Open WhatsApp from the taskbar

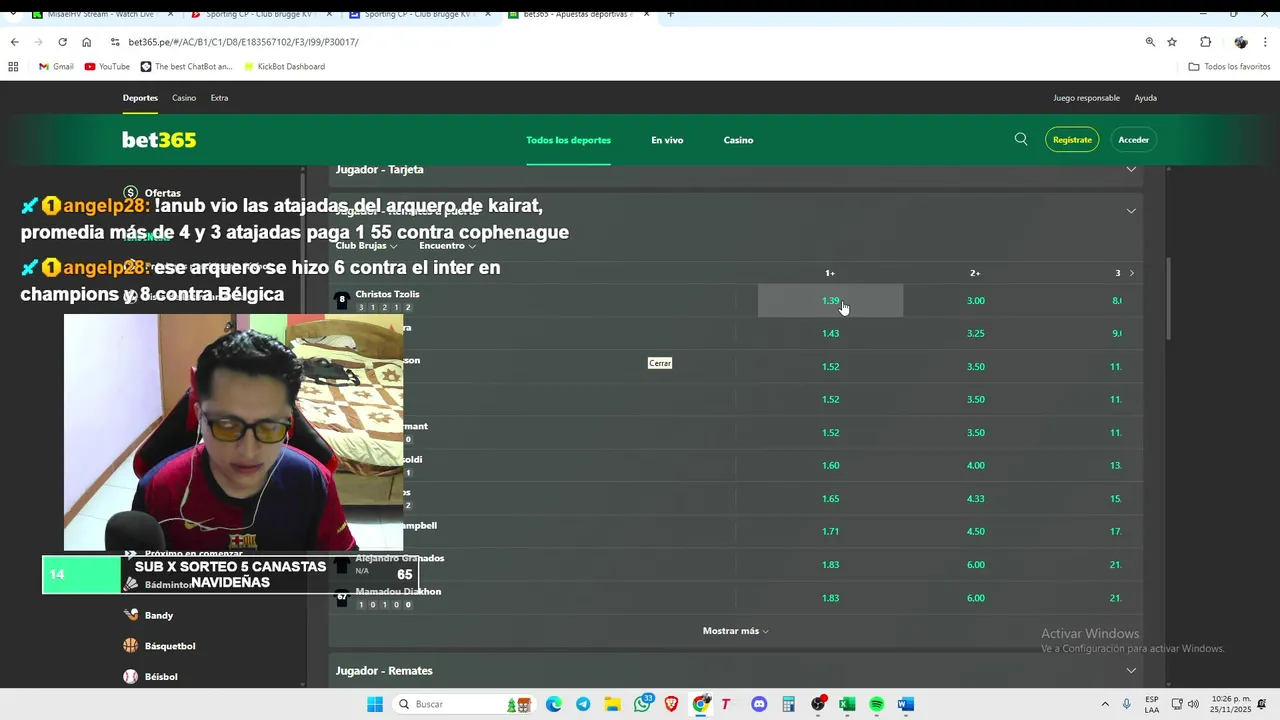(642, 704)
